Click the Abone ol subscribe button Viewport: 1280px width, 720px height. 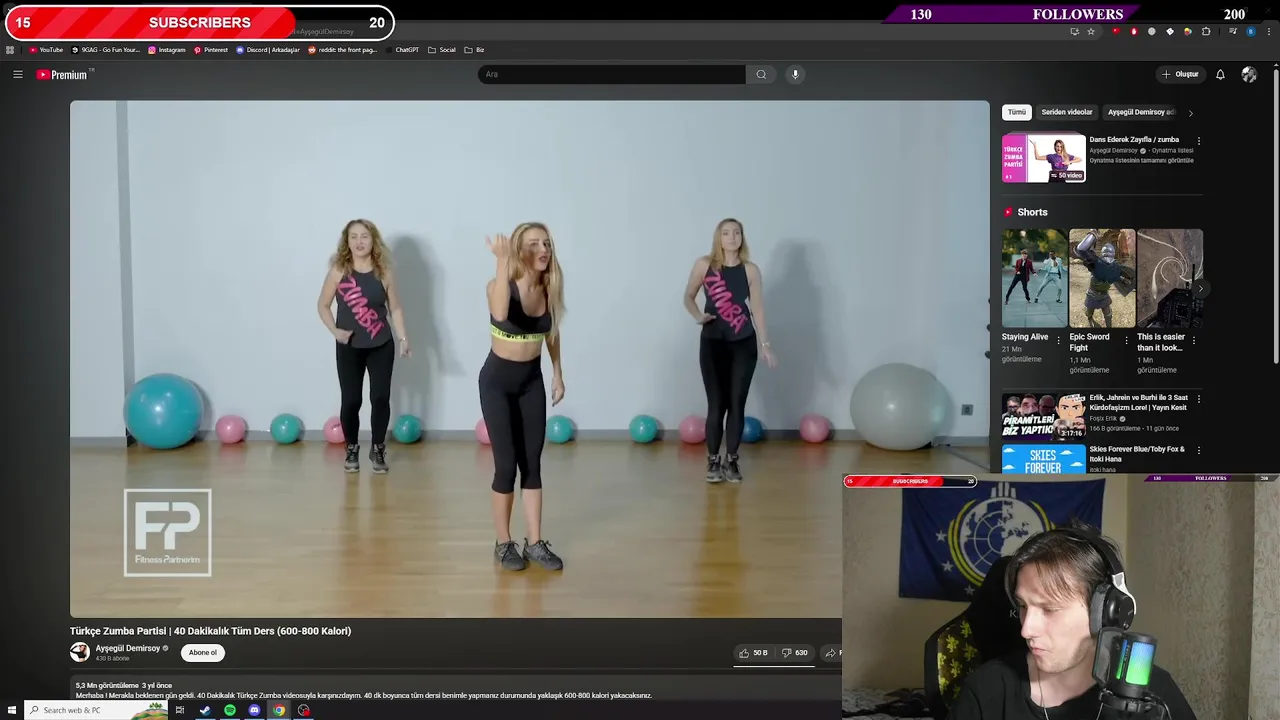coord(203,653)
